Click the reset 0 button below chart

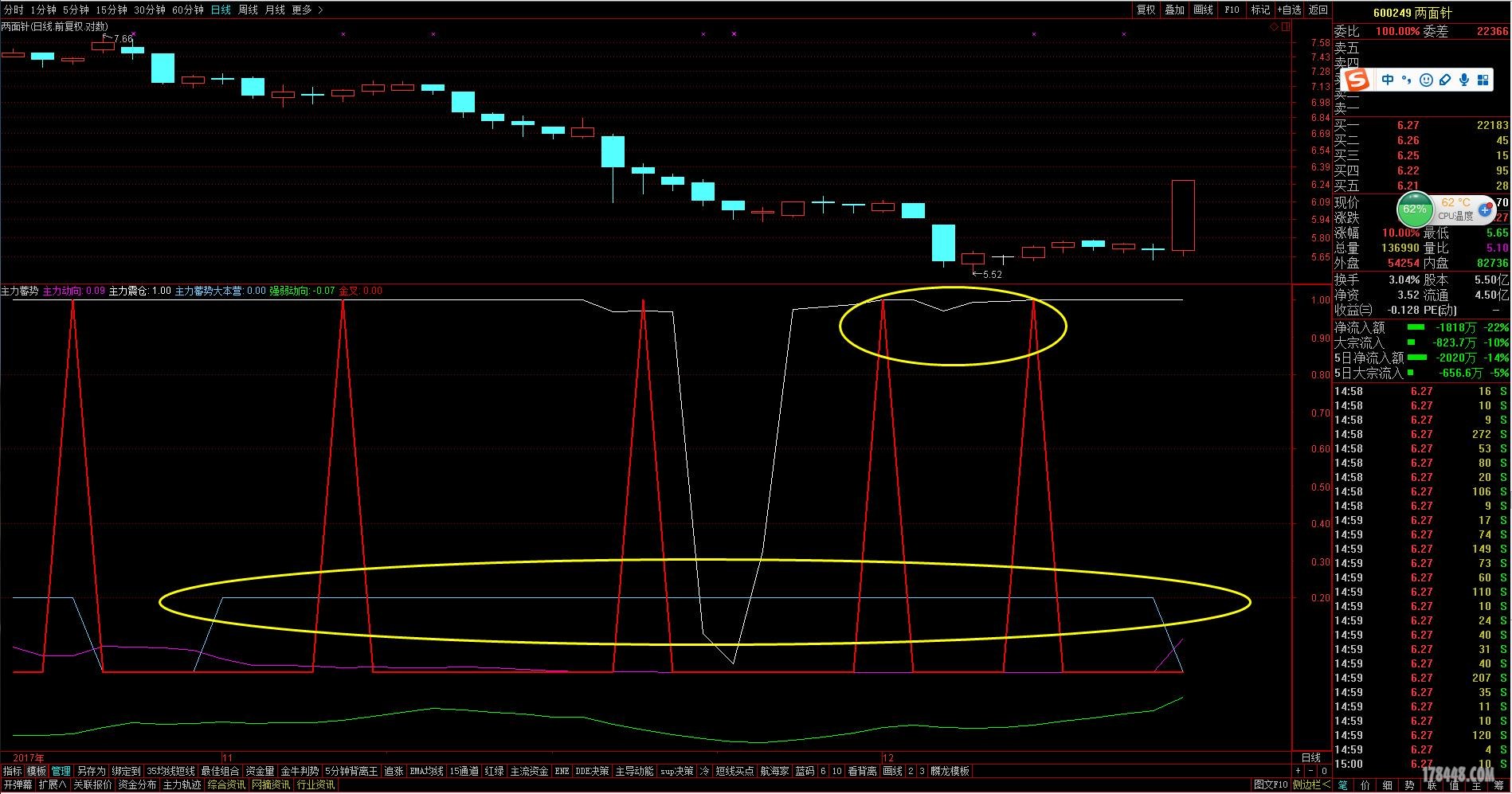[x=1324, y=771]
